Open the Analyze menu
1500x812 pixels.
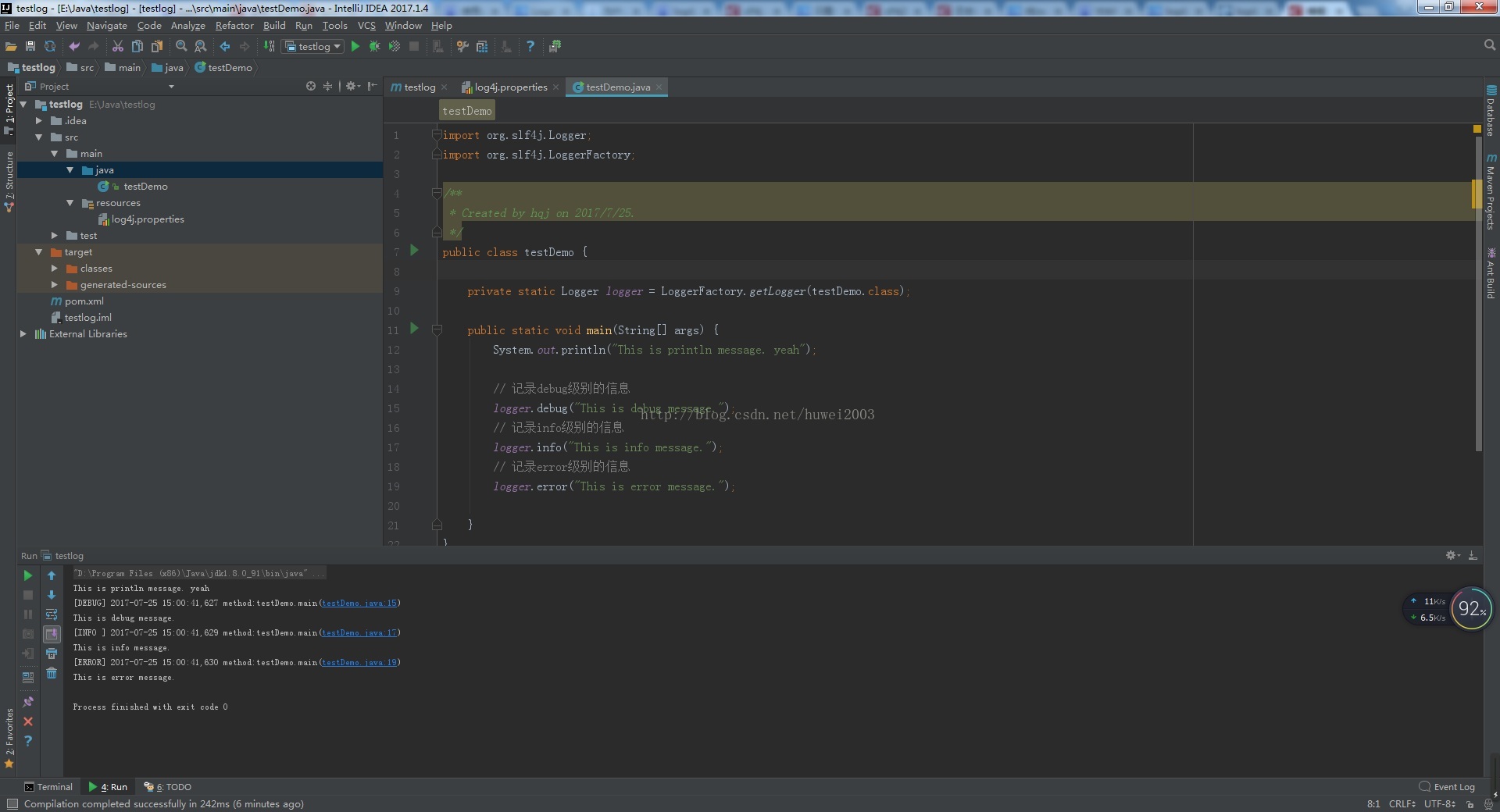pyautogui.click(x=188, y=26)
